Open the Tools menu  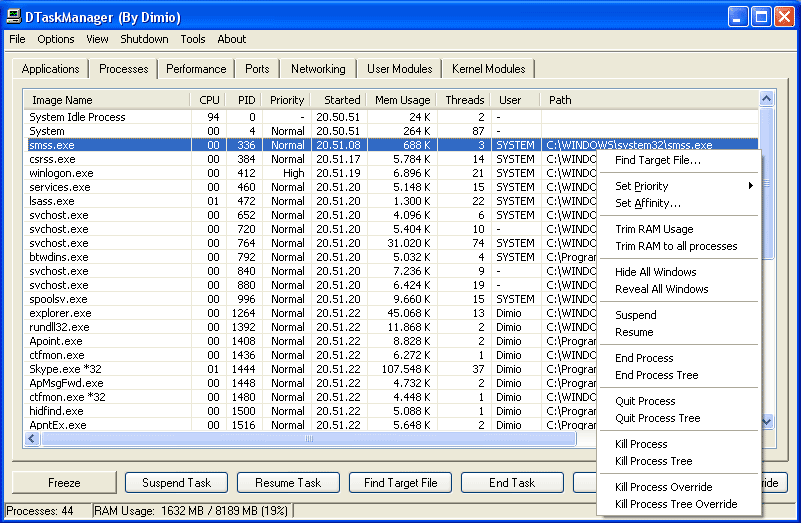point(193,39)
